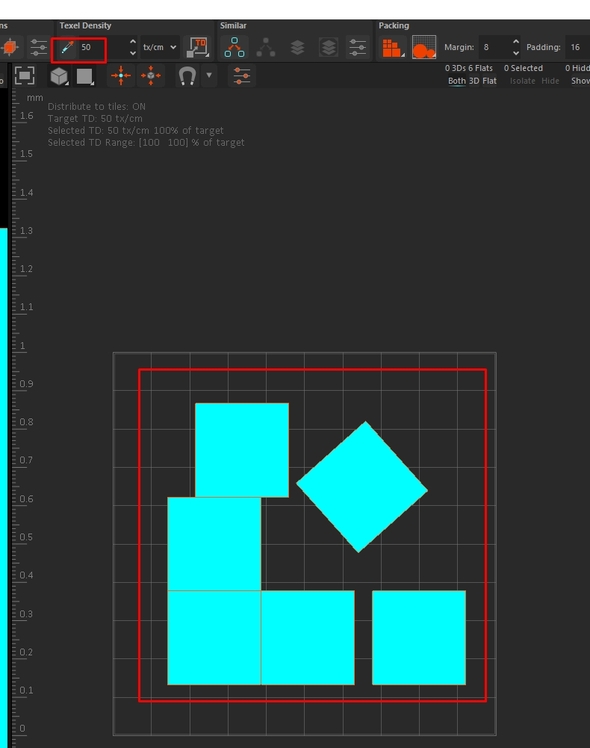Click the stack similar layers icon

297,47
